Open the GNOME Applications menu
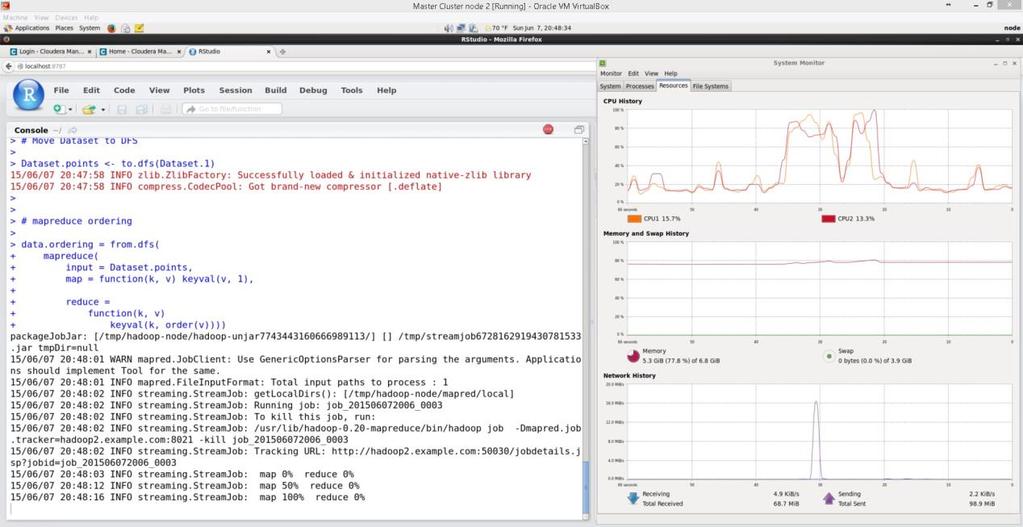The image size is (1023, 527). pyautogui.click(x=27, y=28)
